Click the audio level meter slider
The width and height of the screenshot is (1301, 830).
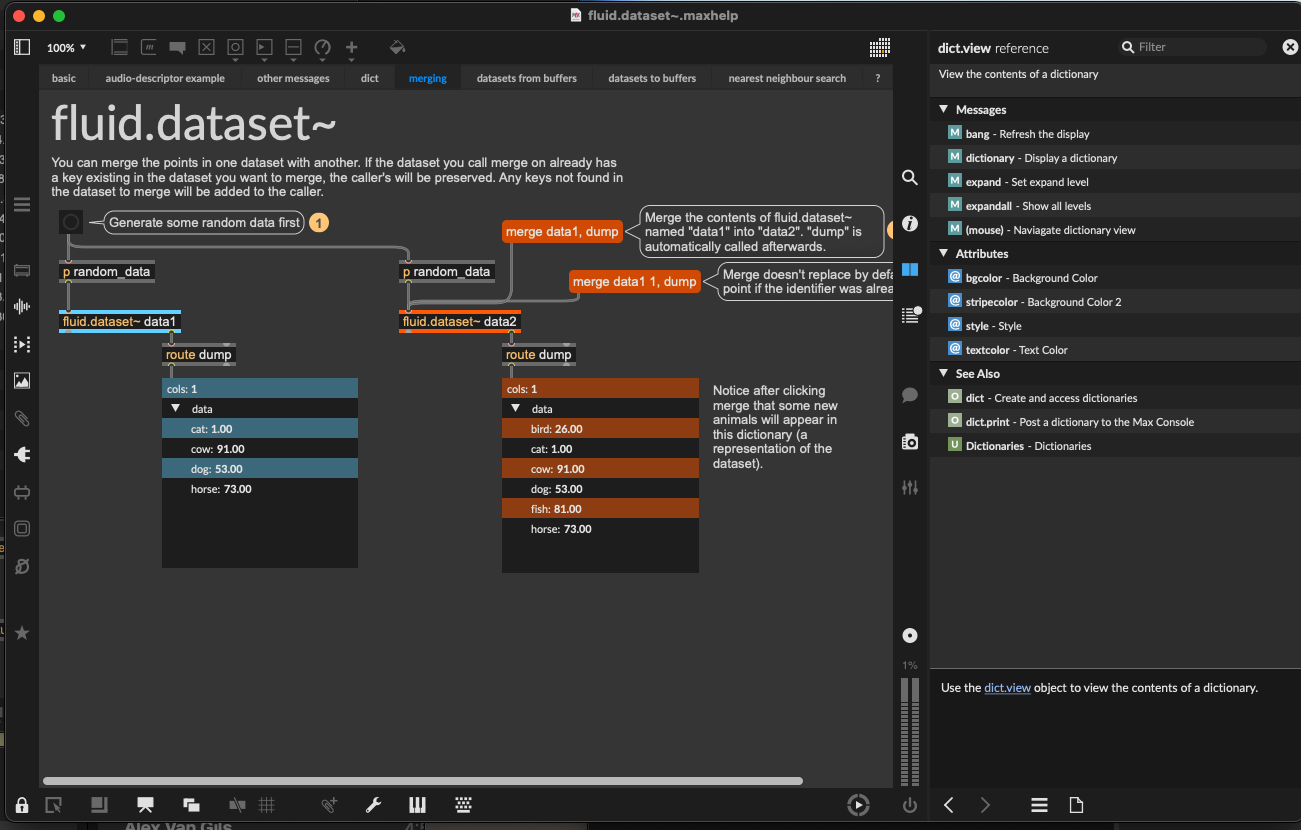[x=910, y=732]
